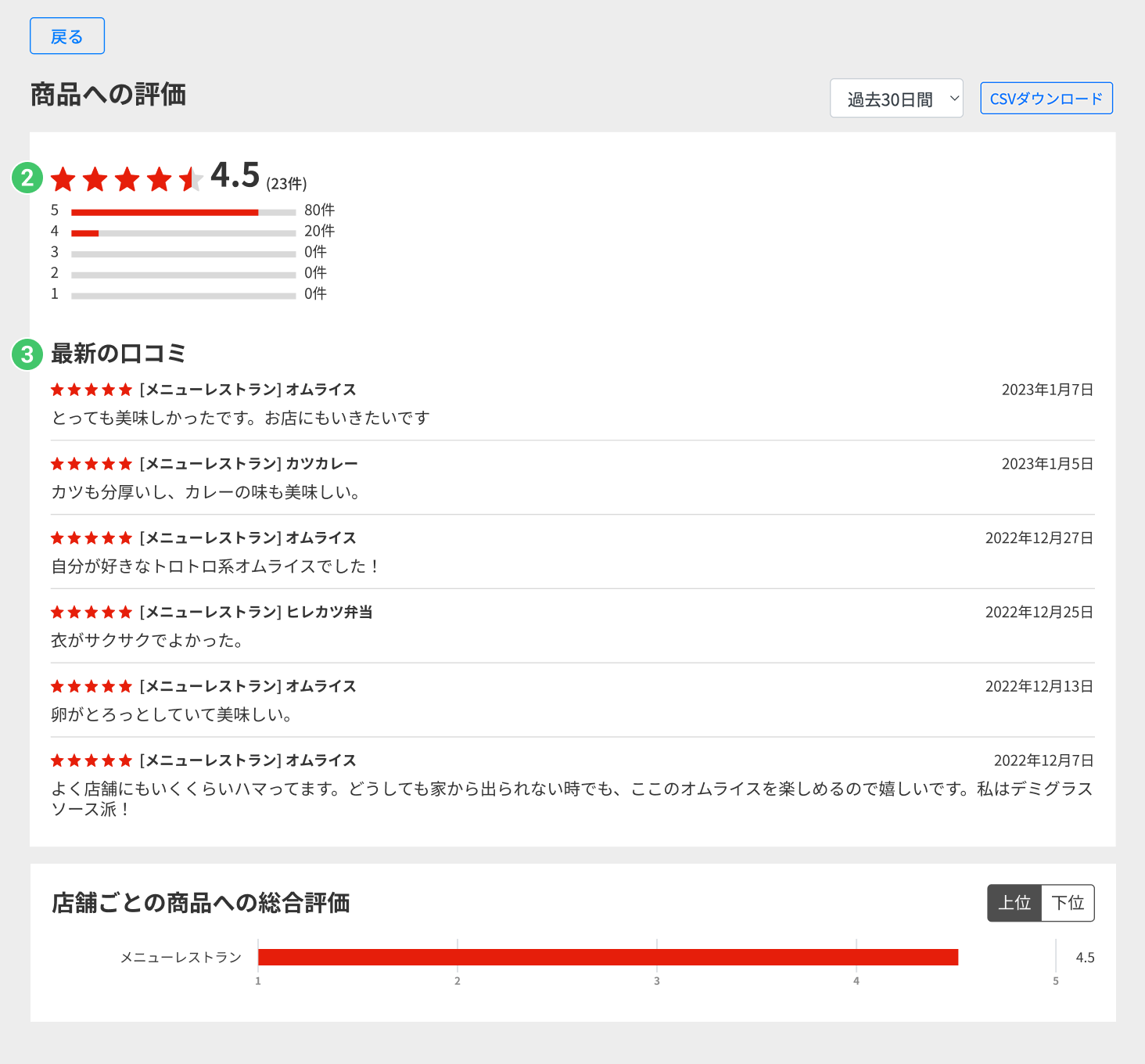Click stars on the 2022年12月27日 review

(x=92, y=538)
